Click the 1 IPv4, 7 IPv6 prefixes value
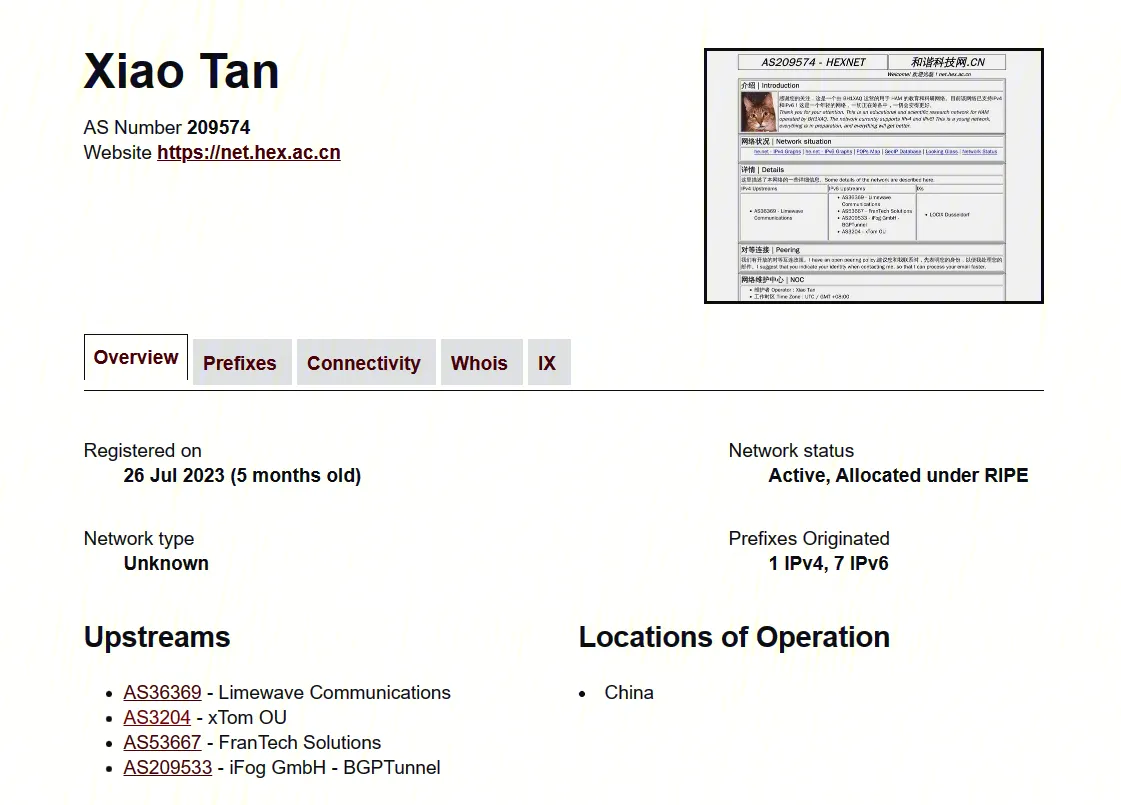The image size is (1121, 805). pyautogui.click(x=828, y=564)
